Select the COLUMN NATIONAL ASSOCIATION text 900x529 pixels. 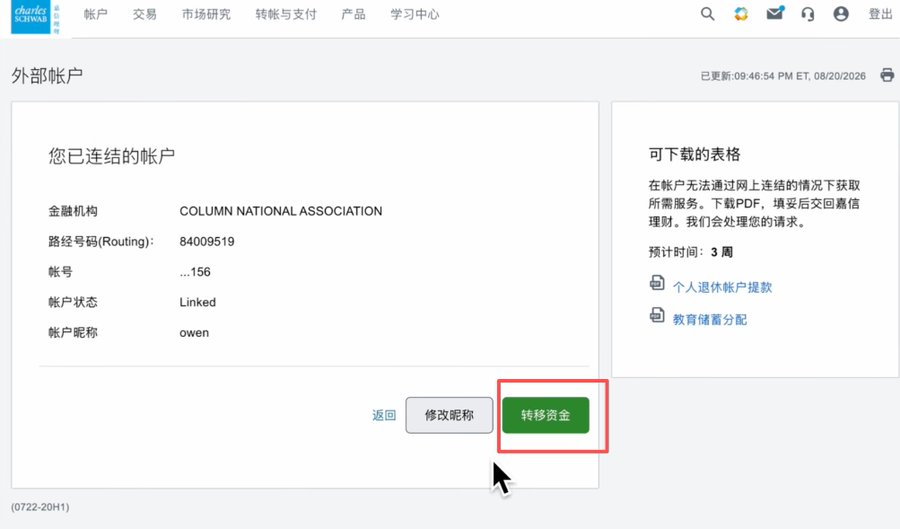pos(281,211)
